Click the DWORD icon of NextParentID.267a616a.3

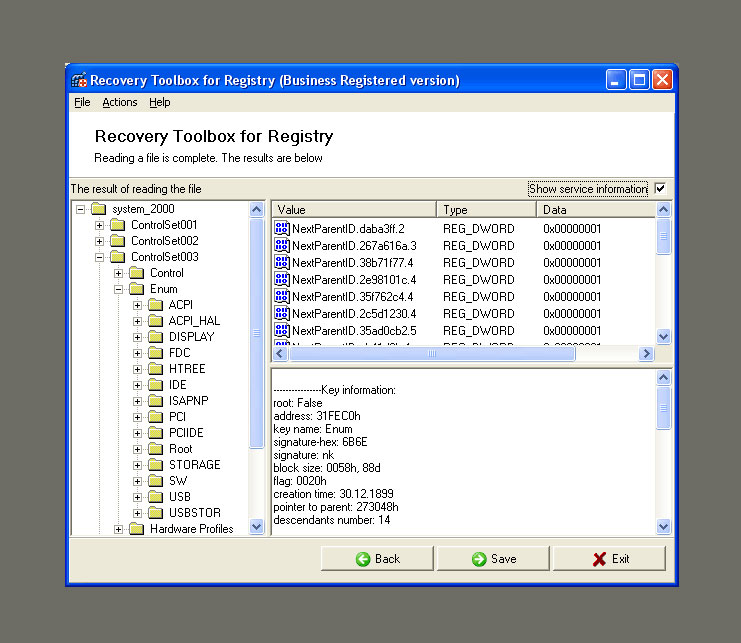(x=282, y=245)
